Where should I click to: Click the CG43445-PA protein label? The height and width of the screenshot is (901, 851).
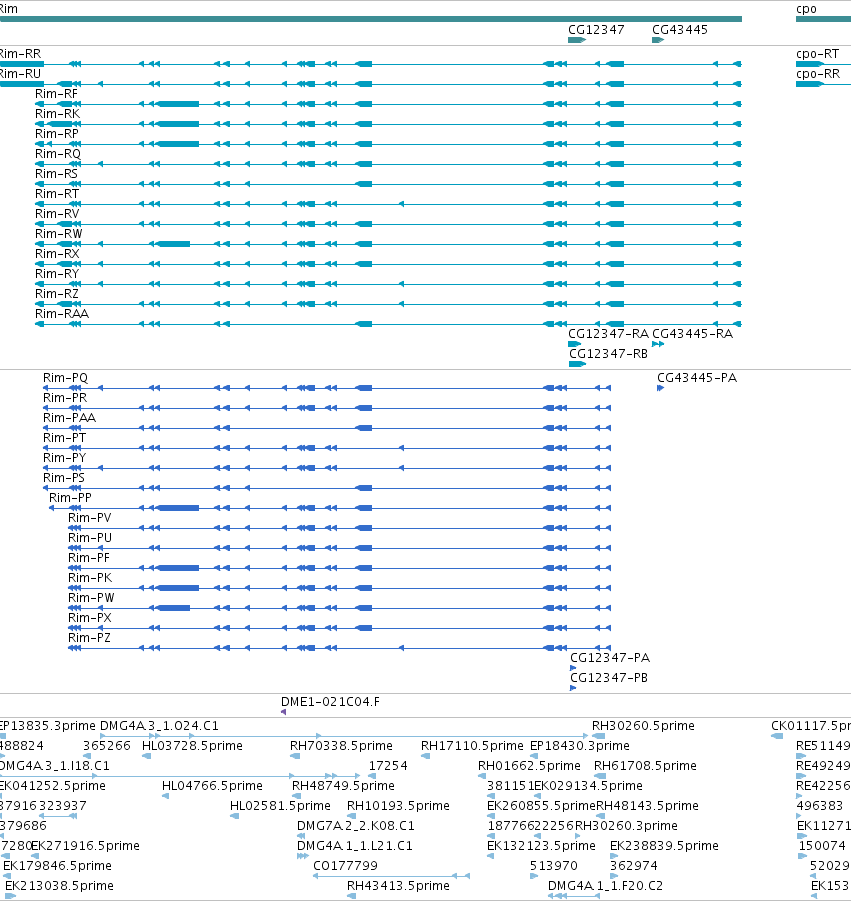coord(697,378)
